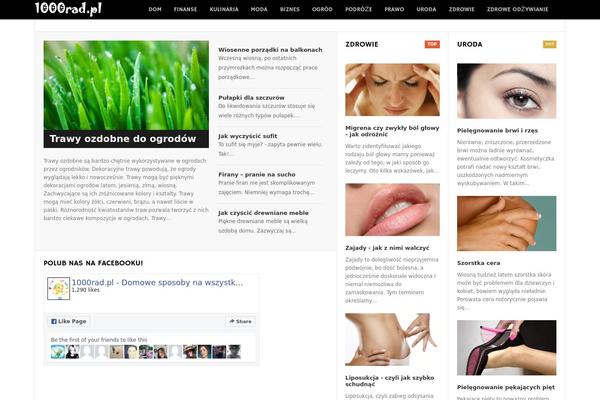Click the lips close-up thumbnail
600x400 pixels.
[392, 210]
